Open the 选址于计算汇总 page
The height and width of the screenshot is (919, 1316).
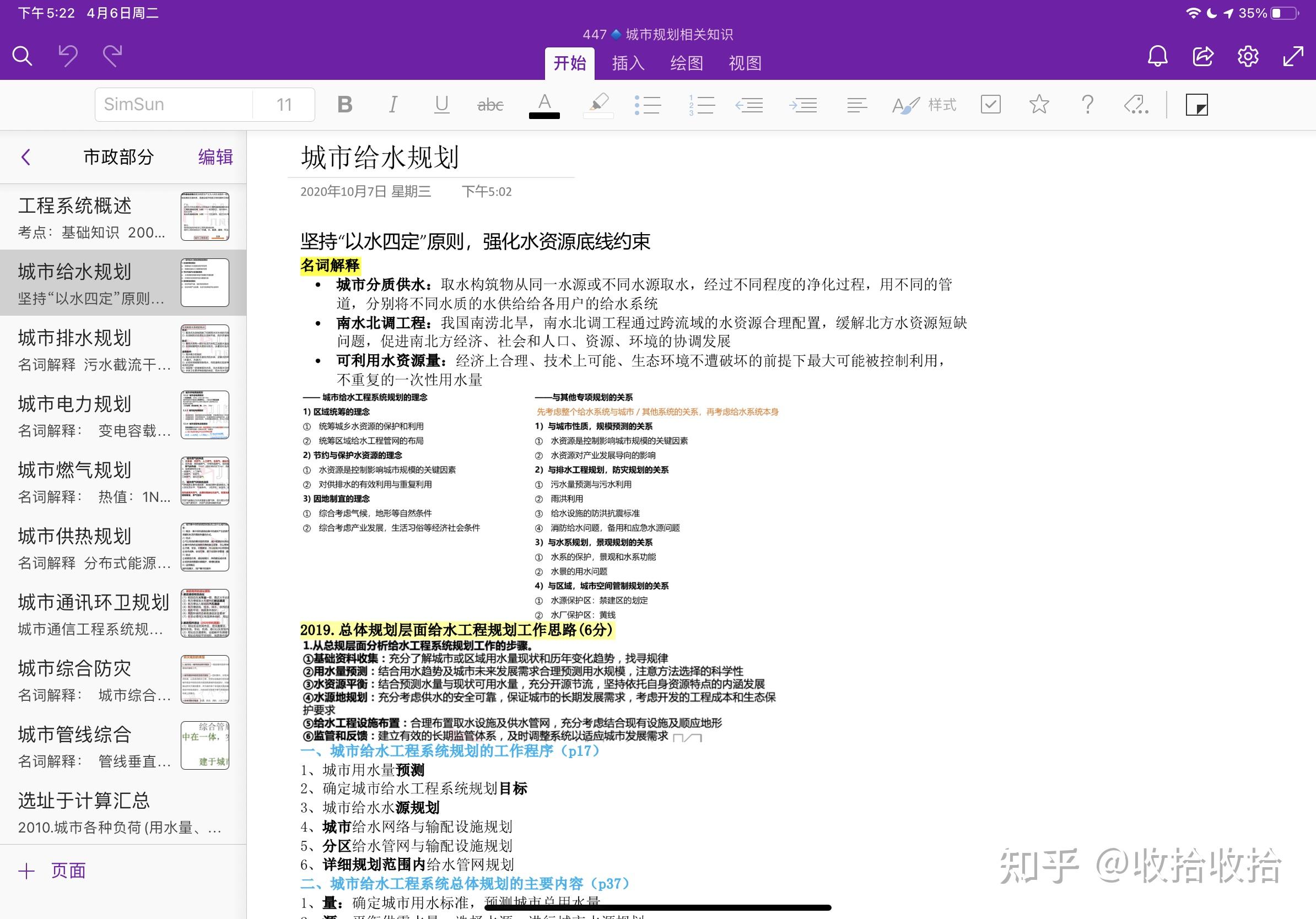tap(123, 811)
